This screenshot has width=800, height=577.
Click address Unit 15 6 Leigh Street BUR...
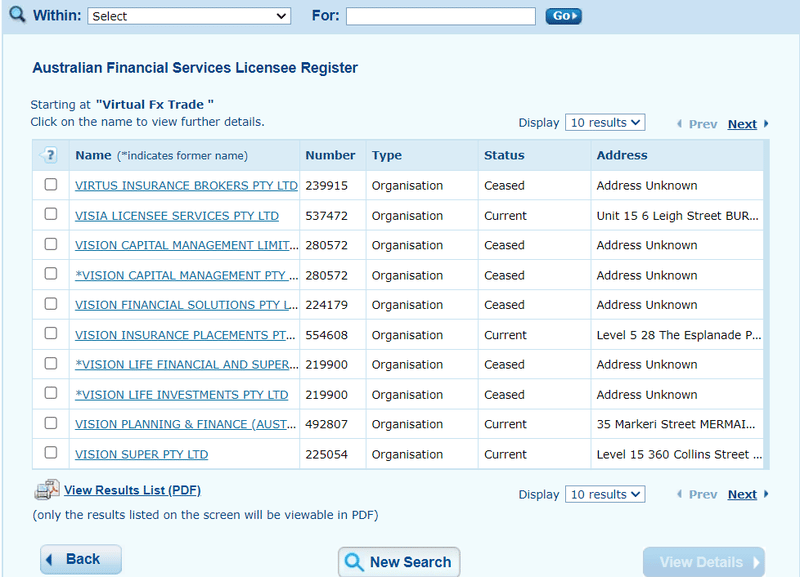click(x=678, y=216)
